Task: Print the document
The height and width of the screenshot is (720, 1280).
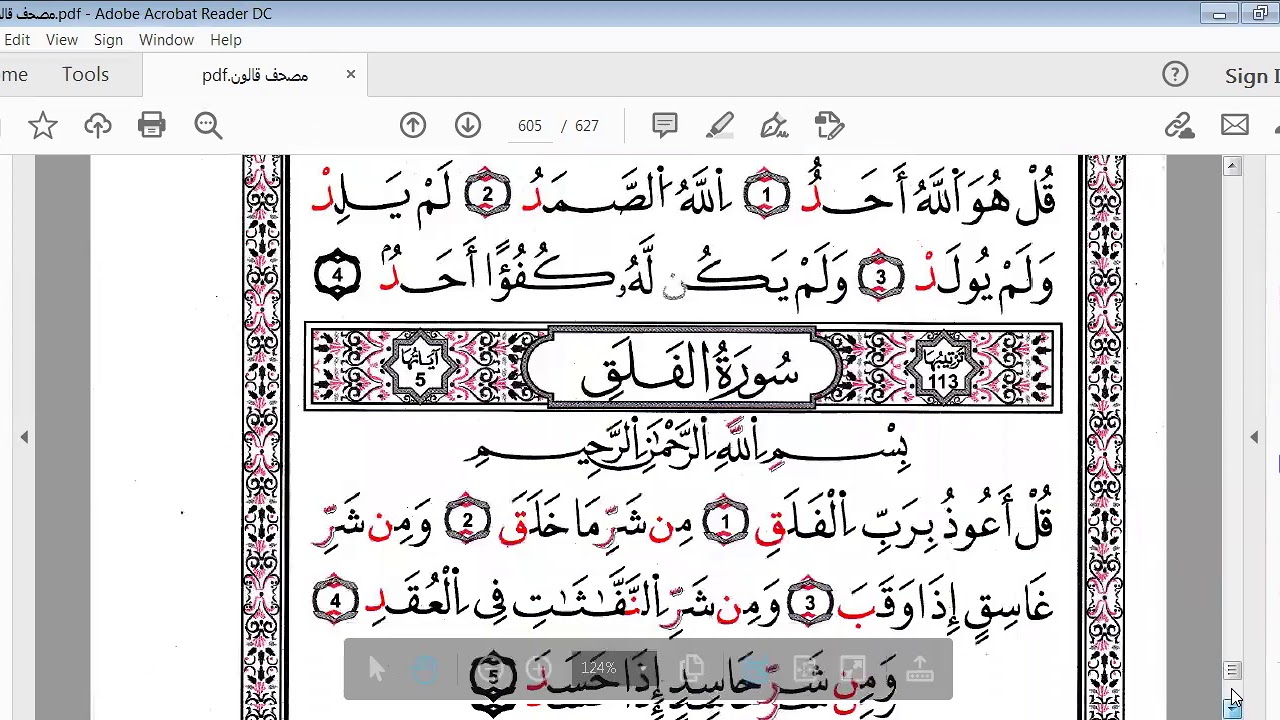Action: pyautogui.click(x=152, y=126)
